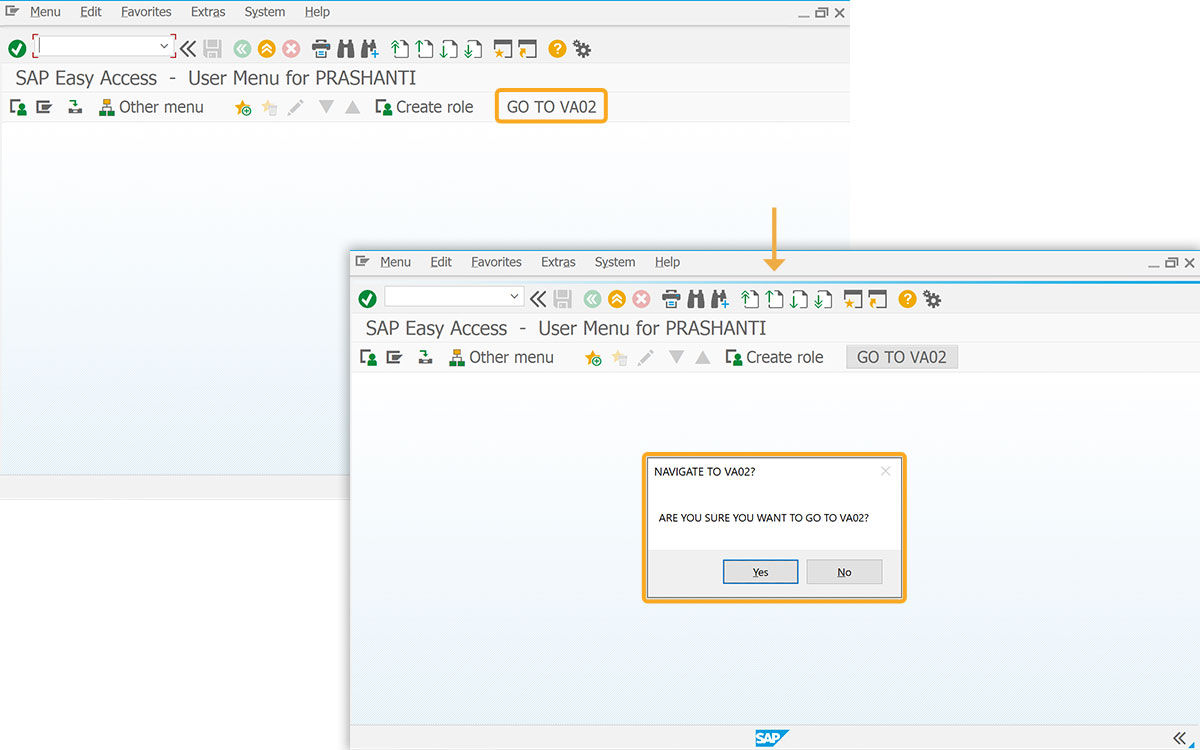Click Save disk icon in front window

click(x=562, y=298)
